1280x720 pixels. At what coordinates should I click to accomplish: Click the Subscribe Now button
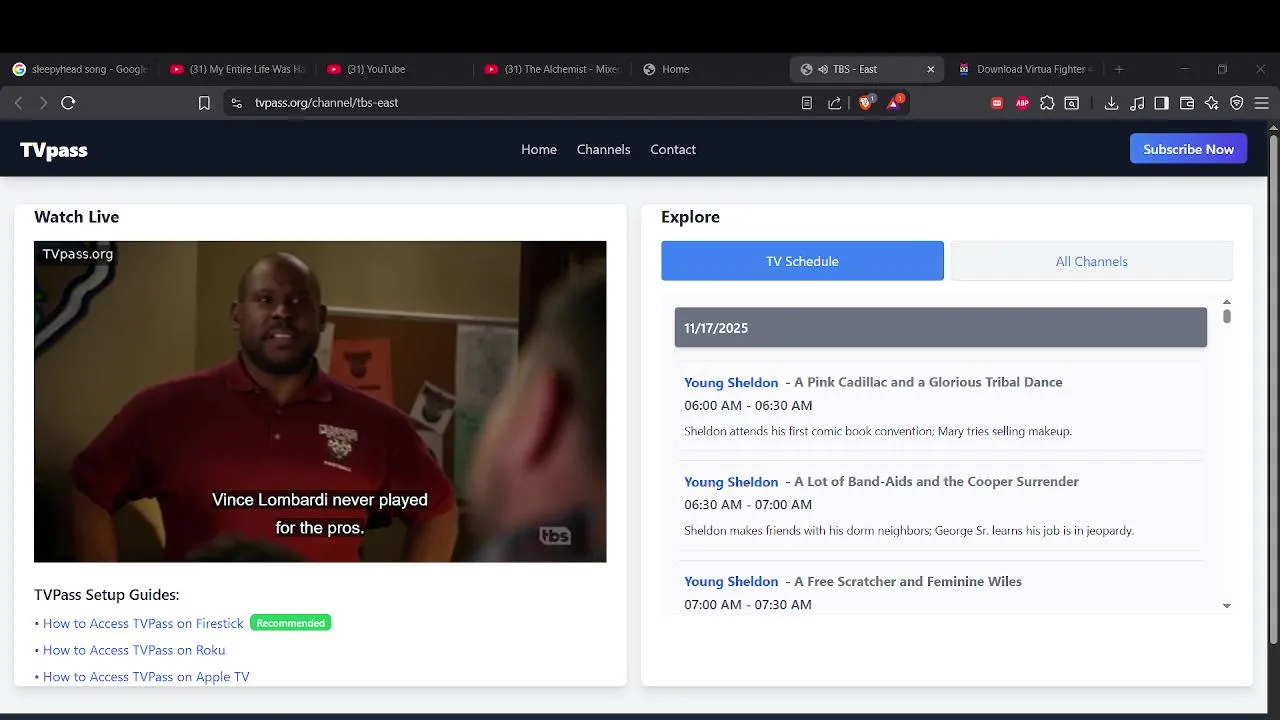1188,149
